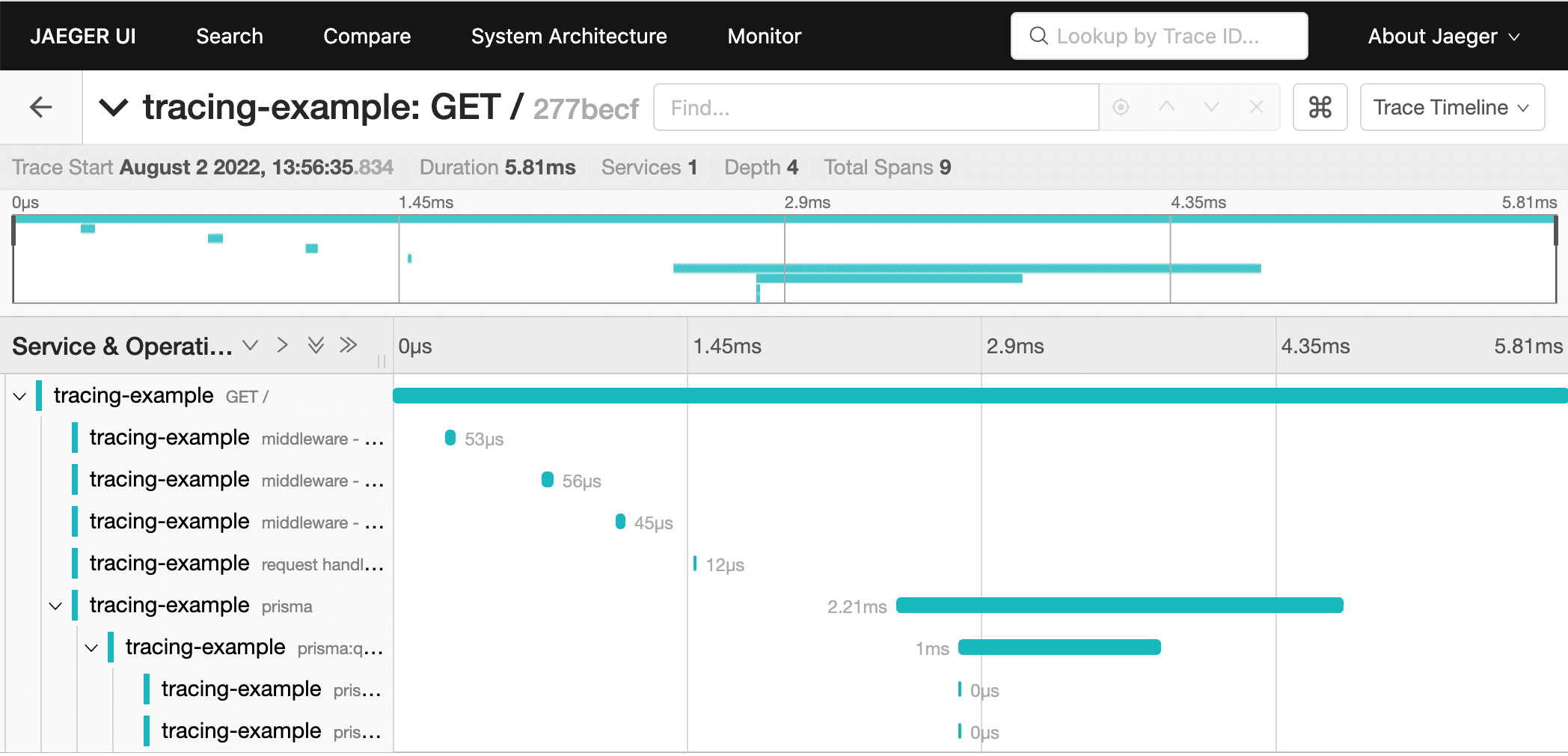Open the About Jaeger menu
1568x756 pixels.
(1443, 36)
